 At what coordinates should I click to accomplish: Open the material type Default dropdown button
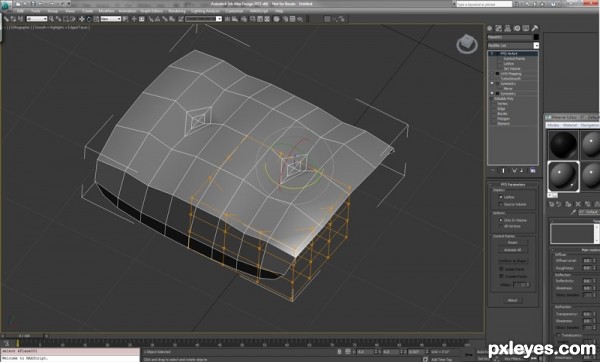click(x=589, y=212)
